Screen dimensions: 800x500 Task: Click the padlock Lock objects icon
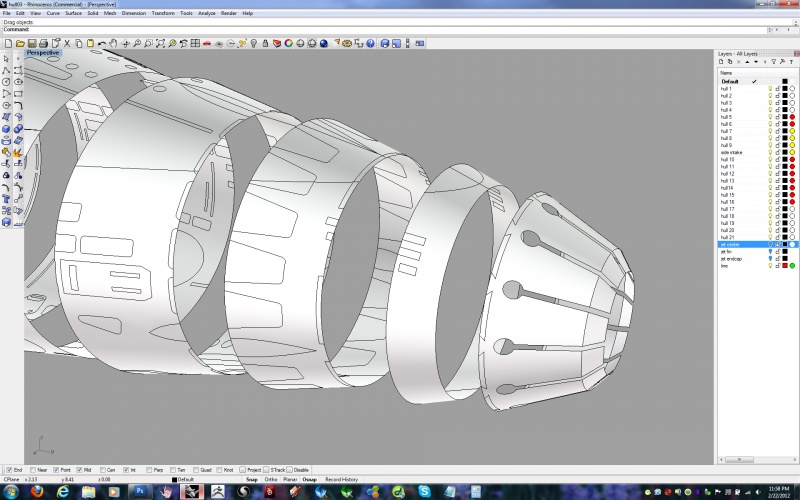click(265, 43)
